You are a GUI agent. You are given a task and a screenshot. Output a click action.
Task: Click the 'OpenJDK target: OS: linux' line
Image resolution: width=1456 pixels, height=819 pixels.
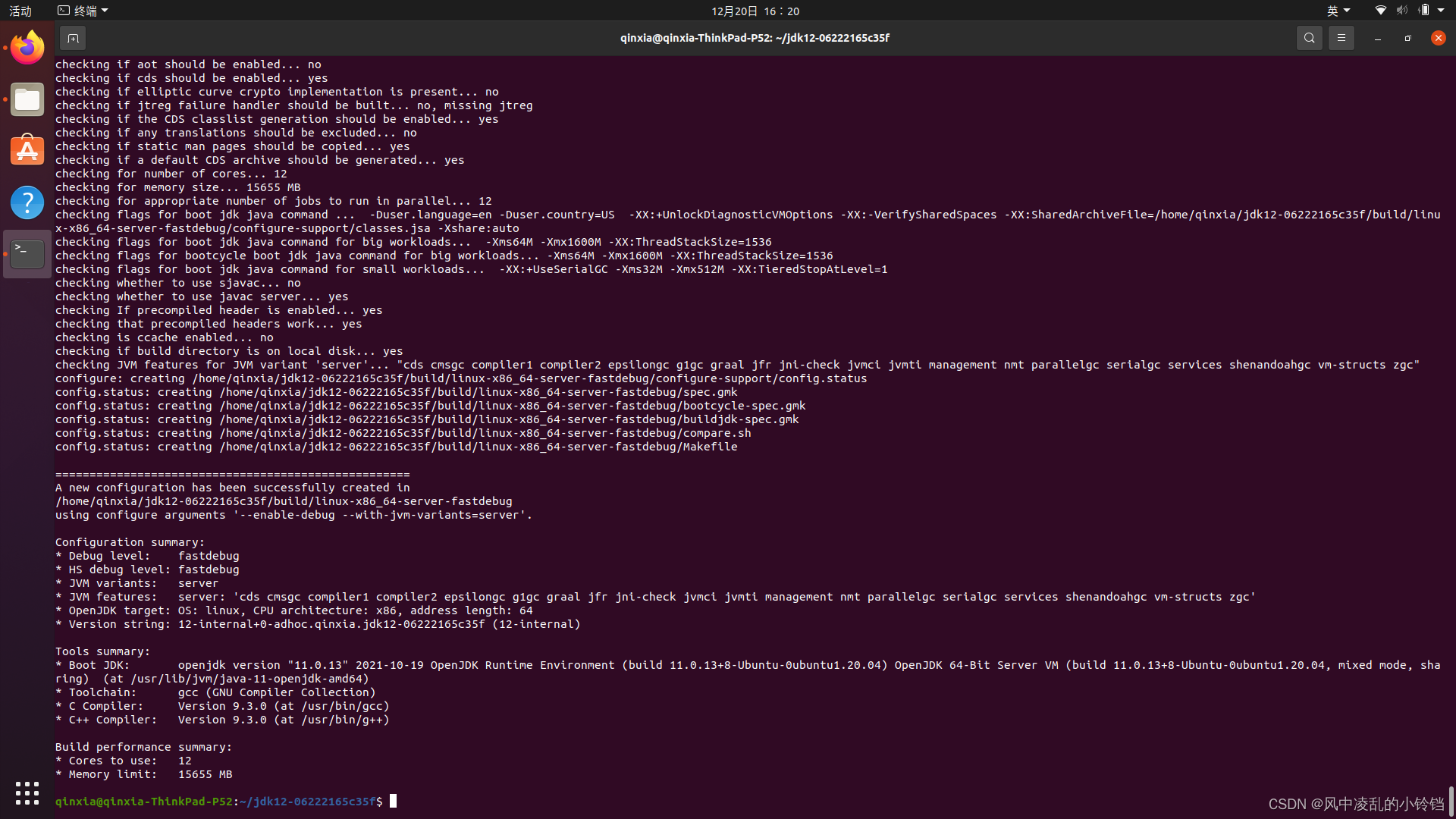pos(293,610)
